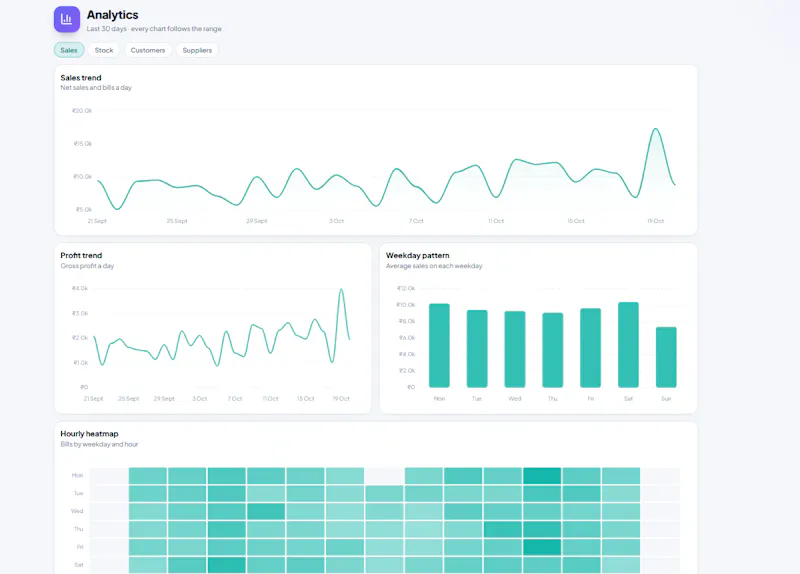Click the ₹6.0k label on Weekday pattern axis
This screenshot has width=800, height=574.
[x=407, y=338]
